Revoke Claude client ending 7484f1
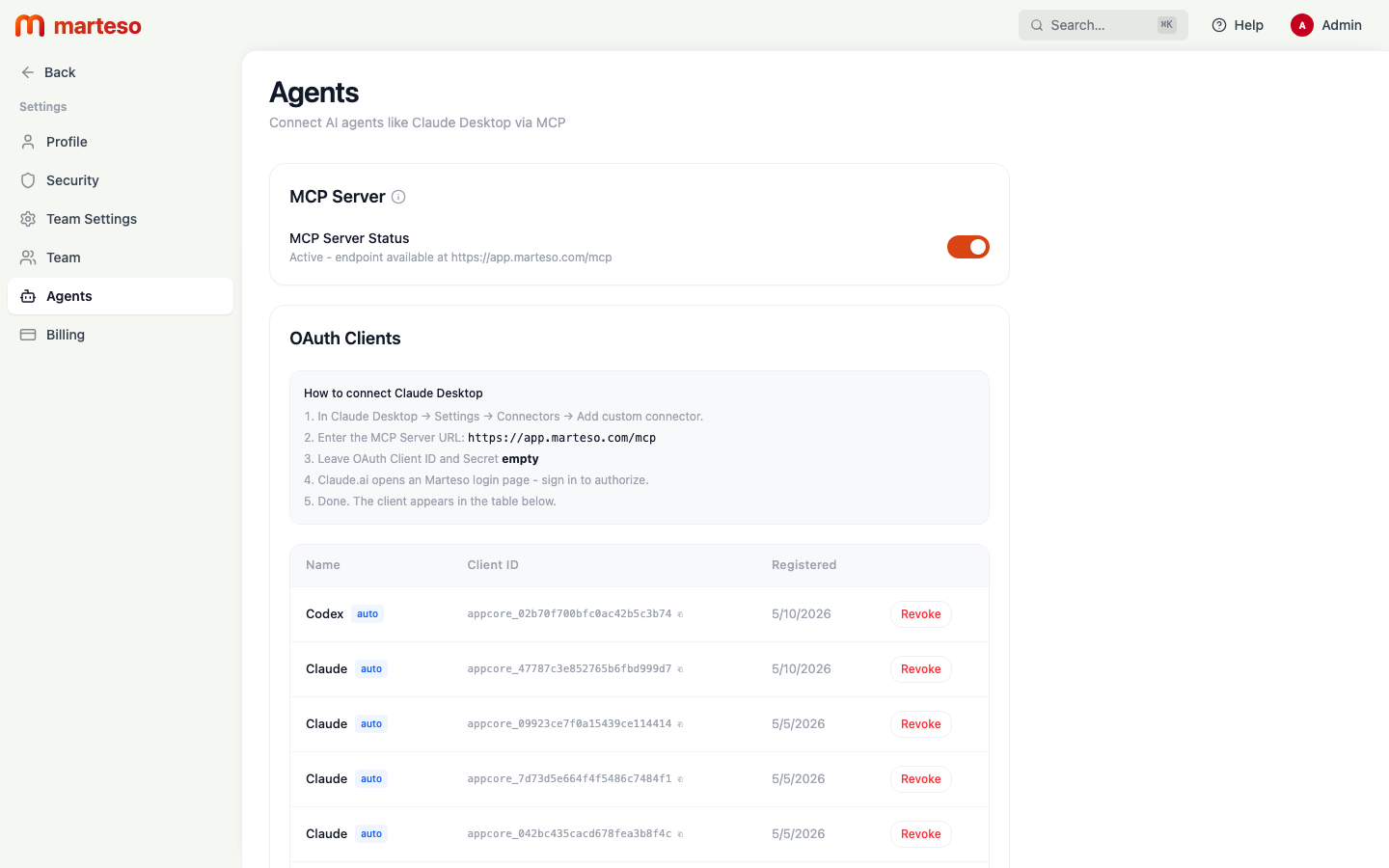 tap(920, 779)
